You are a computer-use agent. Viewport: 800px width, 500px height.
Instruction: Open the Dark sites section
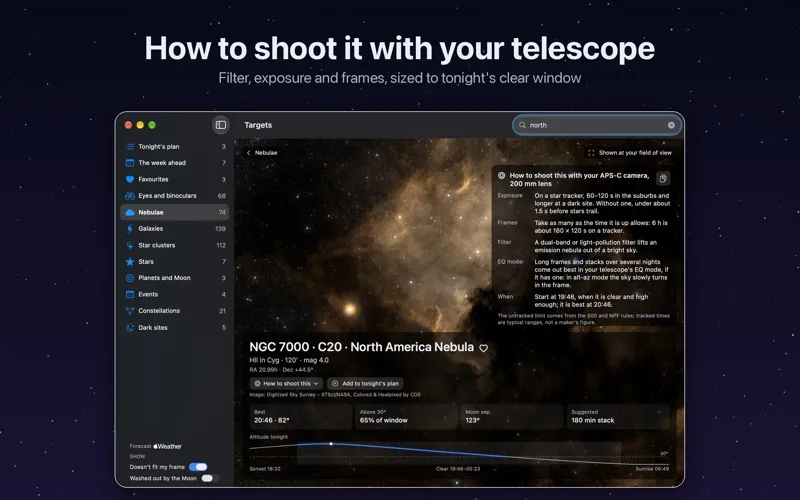pos(175,328)
